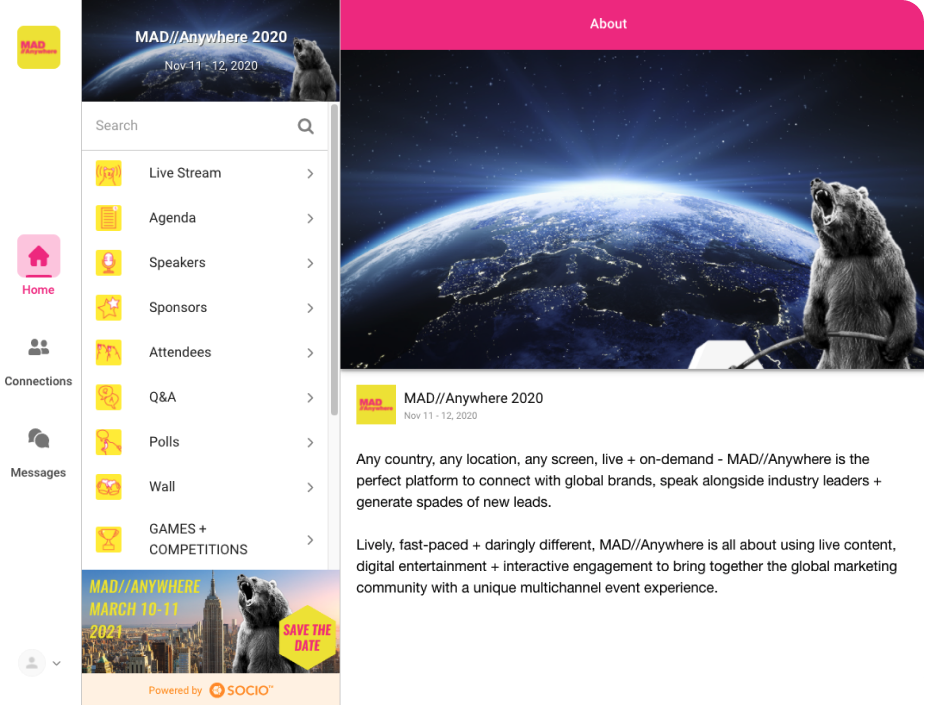Click the Agenda document icon
Screen dimensions: 925x706
[109, 218]
